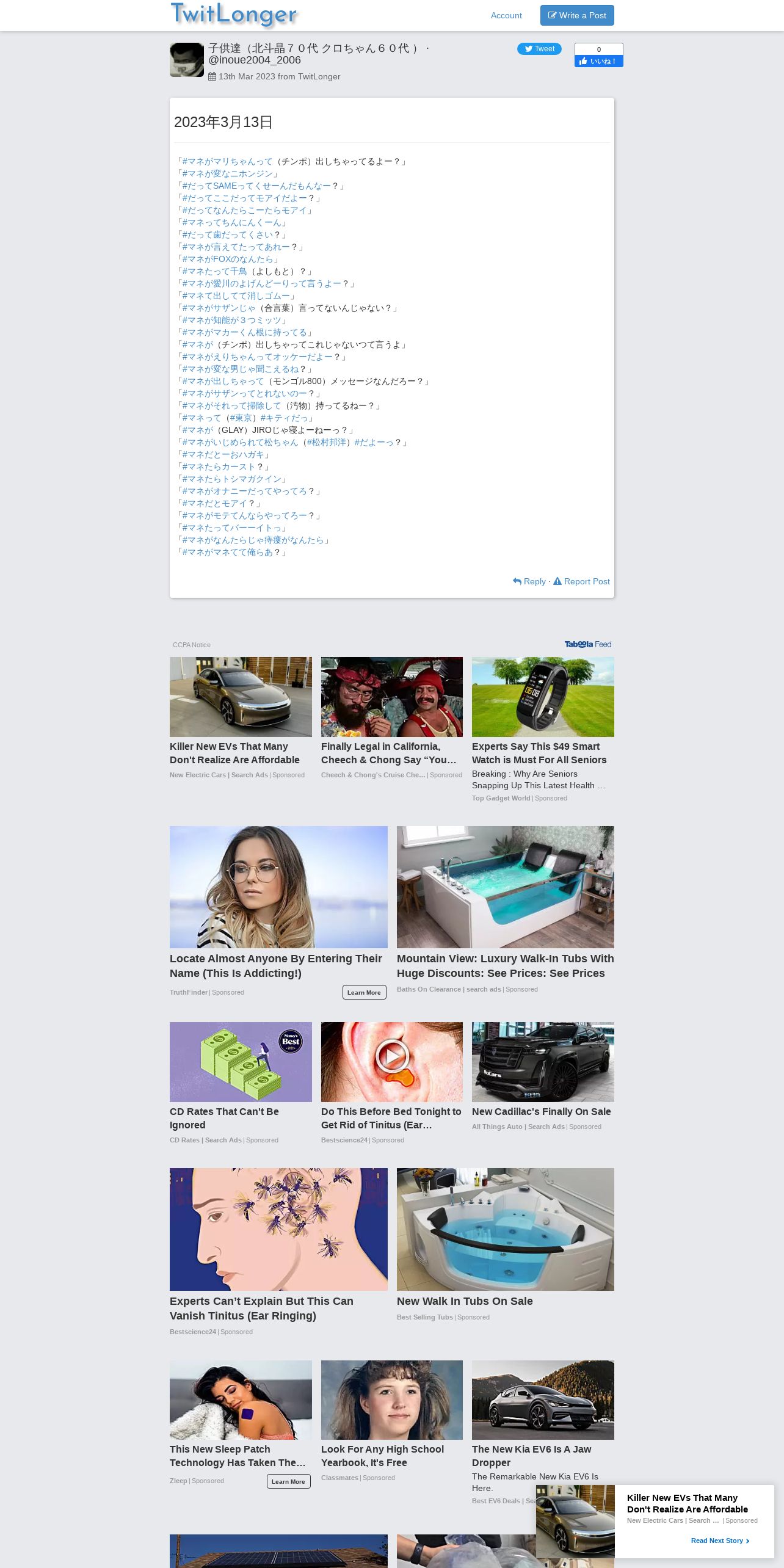The height and width of the screenshot is (1568, 784).
Task: Open hashtag #マネがFOXのなんたら
Action: tap(227, 259)
